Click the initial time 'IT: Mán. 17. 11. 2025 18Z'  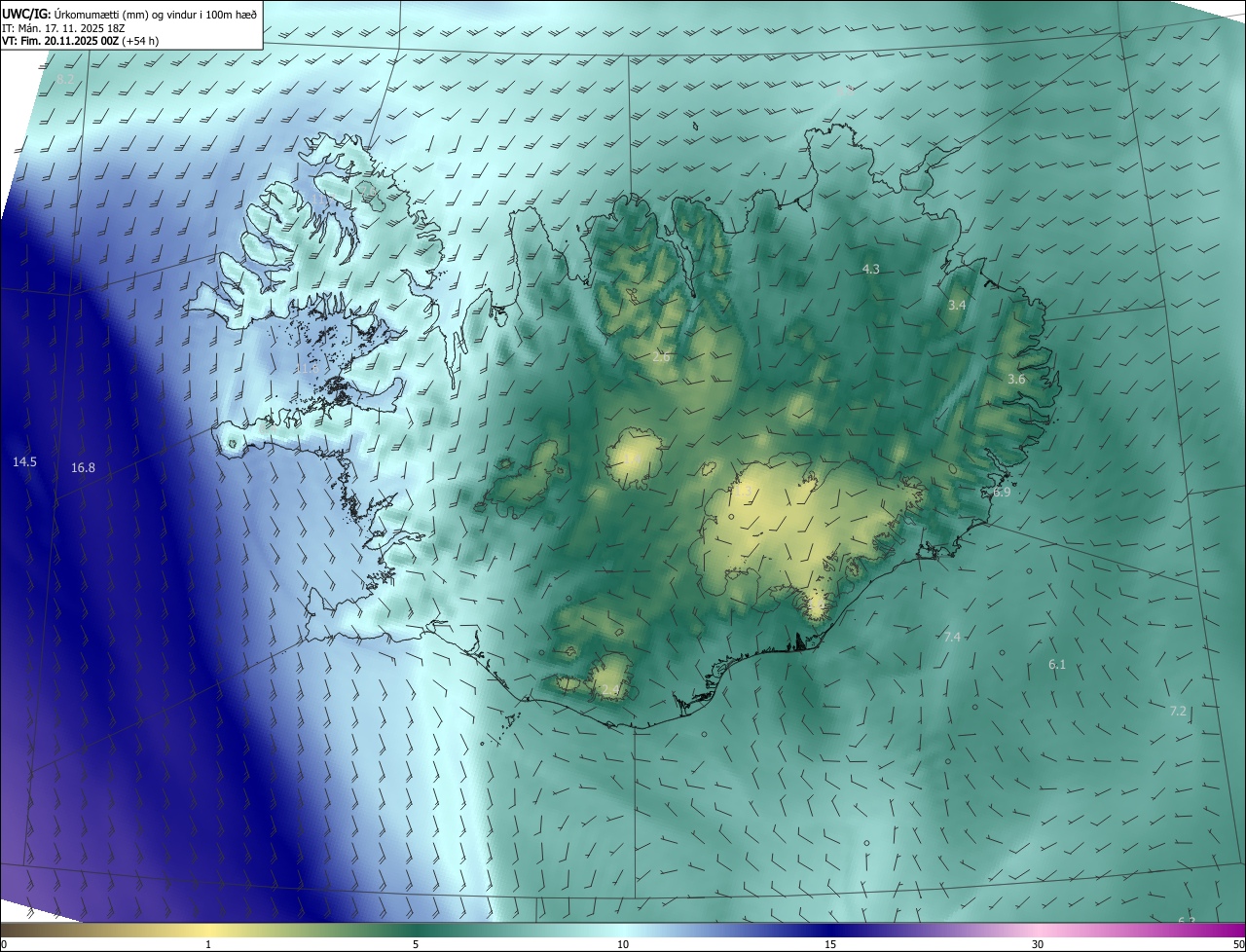coord(63,28)
